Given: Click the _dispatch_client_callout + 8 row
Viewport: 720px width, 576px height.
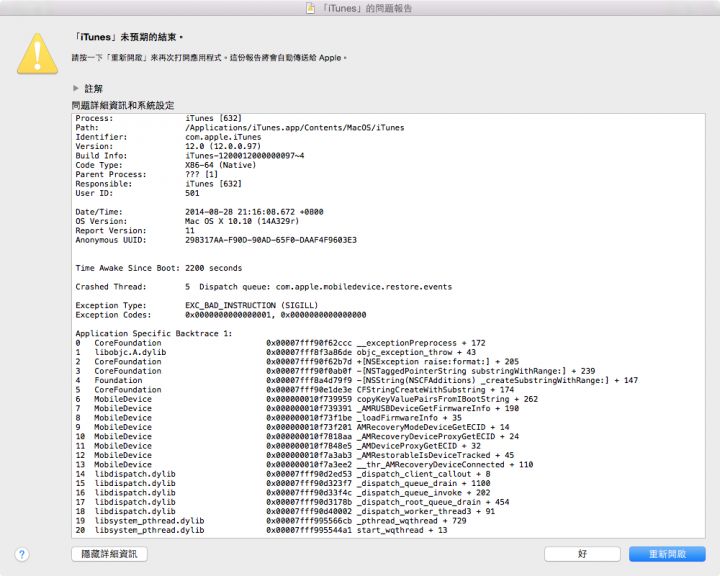Looking at the screenshot, I should [283, 474].
